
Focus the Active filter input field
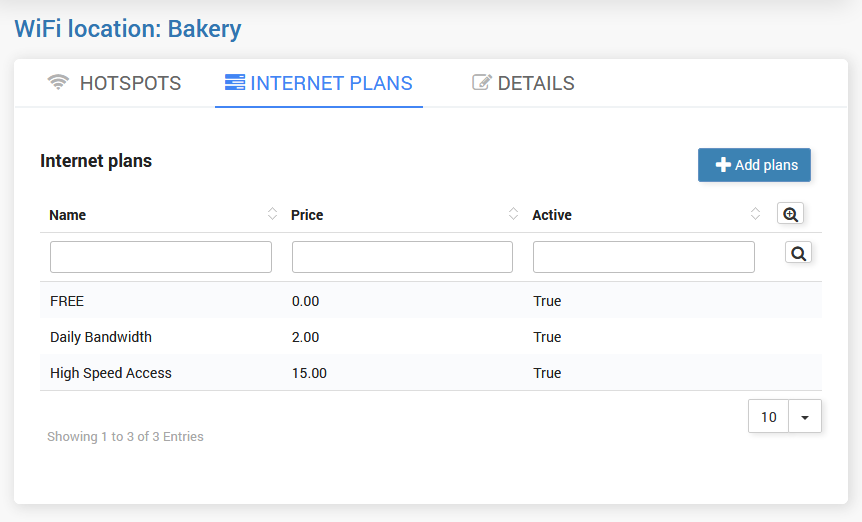[x=644, y=257]
